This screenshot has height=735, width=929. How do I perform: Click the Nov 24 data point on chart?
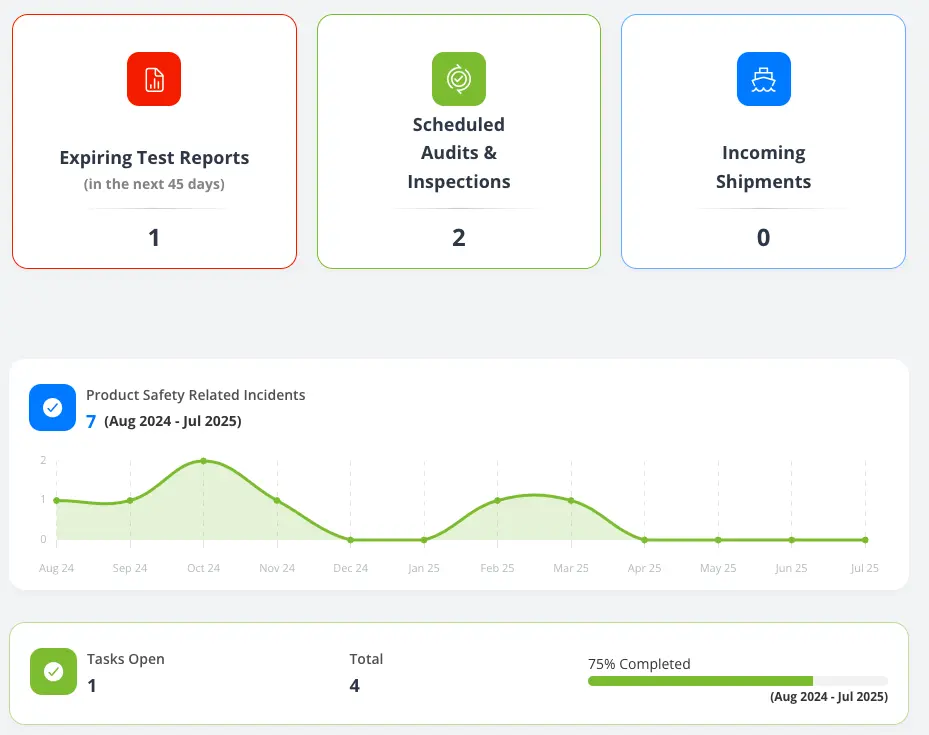click(277, 500)
